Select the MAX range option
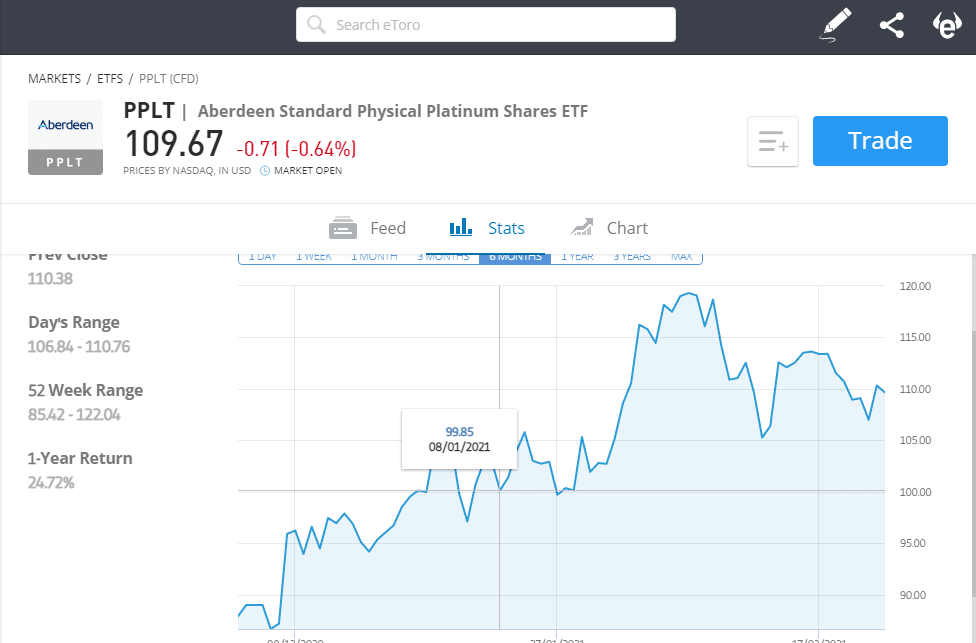The height and width of the screenshot is (643, 976). (x=682, y=257)
